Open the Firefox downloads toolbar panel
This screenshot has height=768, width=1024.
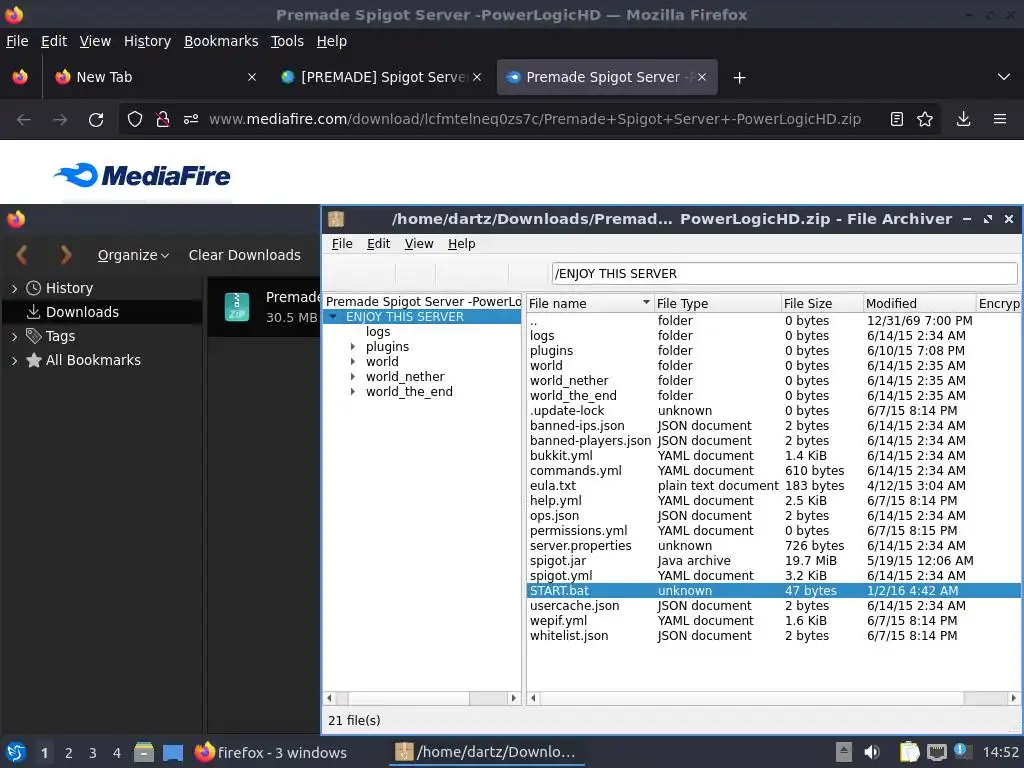(963, 119)
